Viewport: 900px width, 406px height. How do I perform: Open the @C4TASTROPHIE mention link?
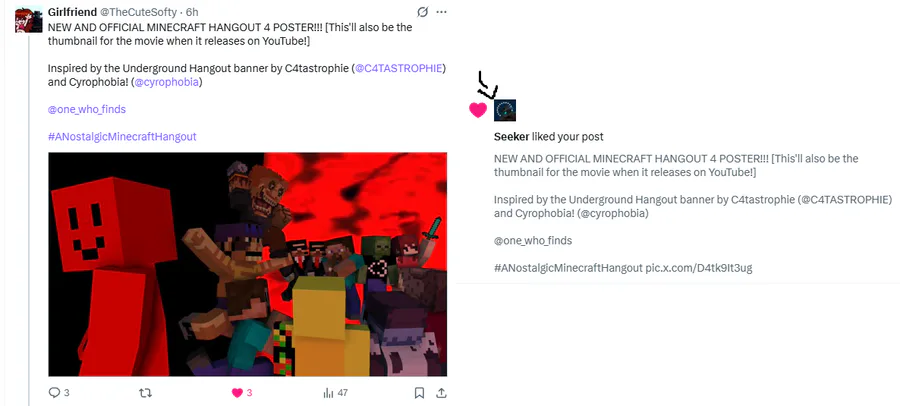(399, 68)
